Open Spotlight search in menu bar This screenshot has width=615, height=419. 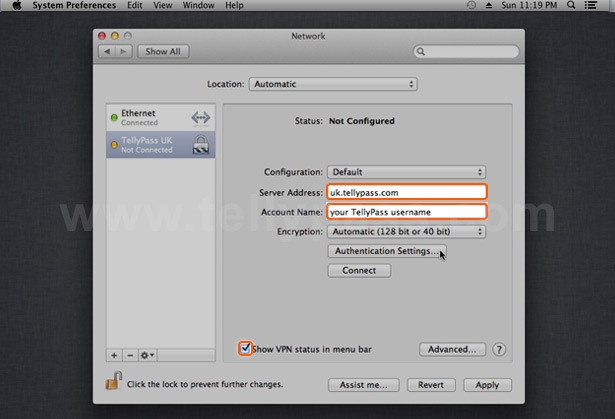coord(571,5)
